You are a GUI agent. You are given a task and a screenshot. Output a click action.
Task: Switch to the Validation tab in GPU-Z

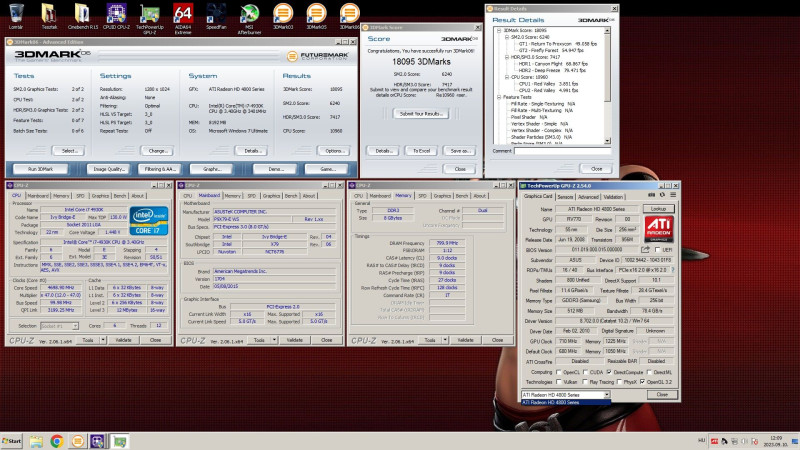pos(613,197)
